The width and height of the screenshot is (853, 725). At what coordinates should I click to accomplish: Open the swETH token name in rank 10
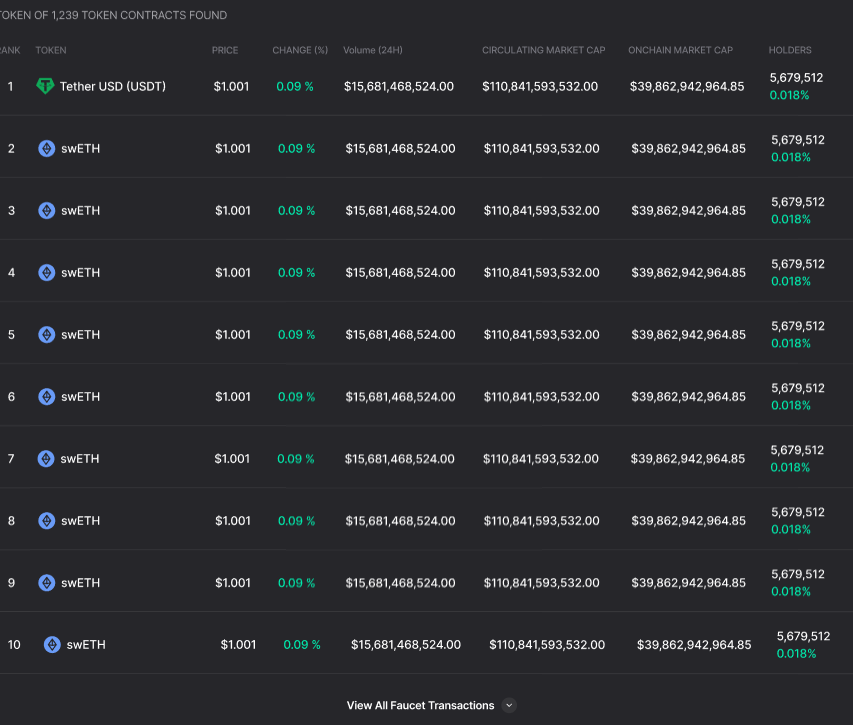coord(86,645)
